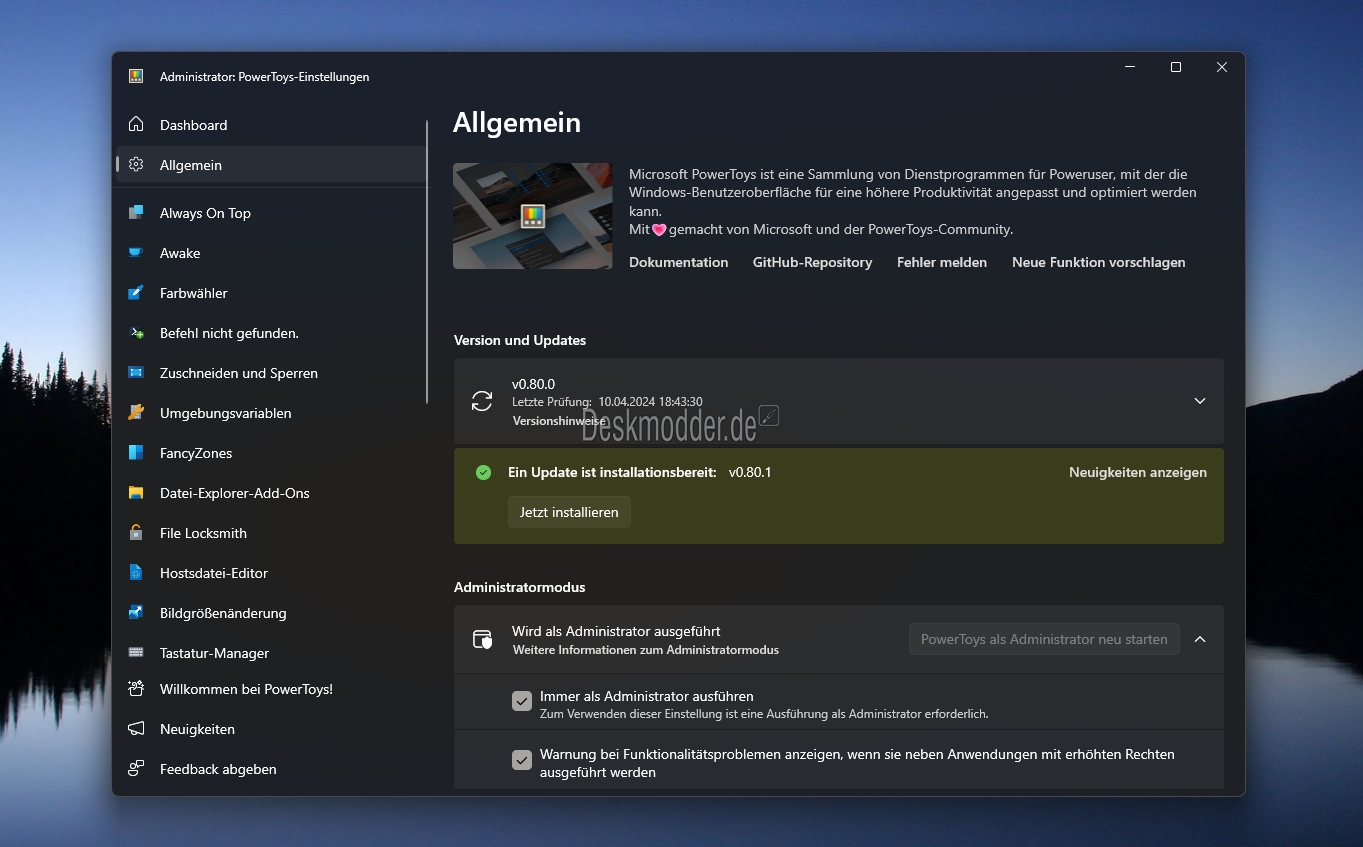Viewport: 1363px width, 847px height.
Task: Click the Feedback abgeben icon
Action: pos(136,768)
